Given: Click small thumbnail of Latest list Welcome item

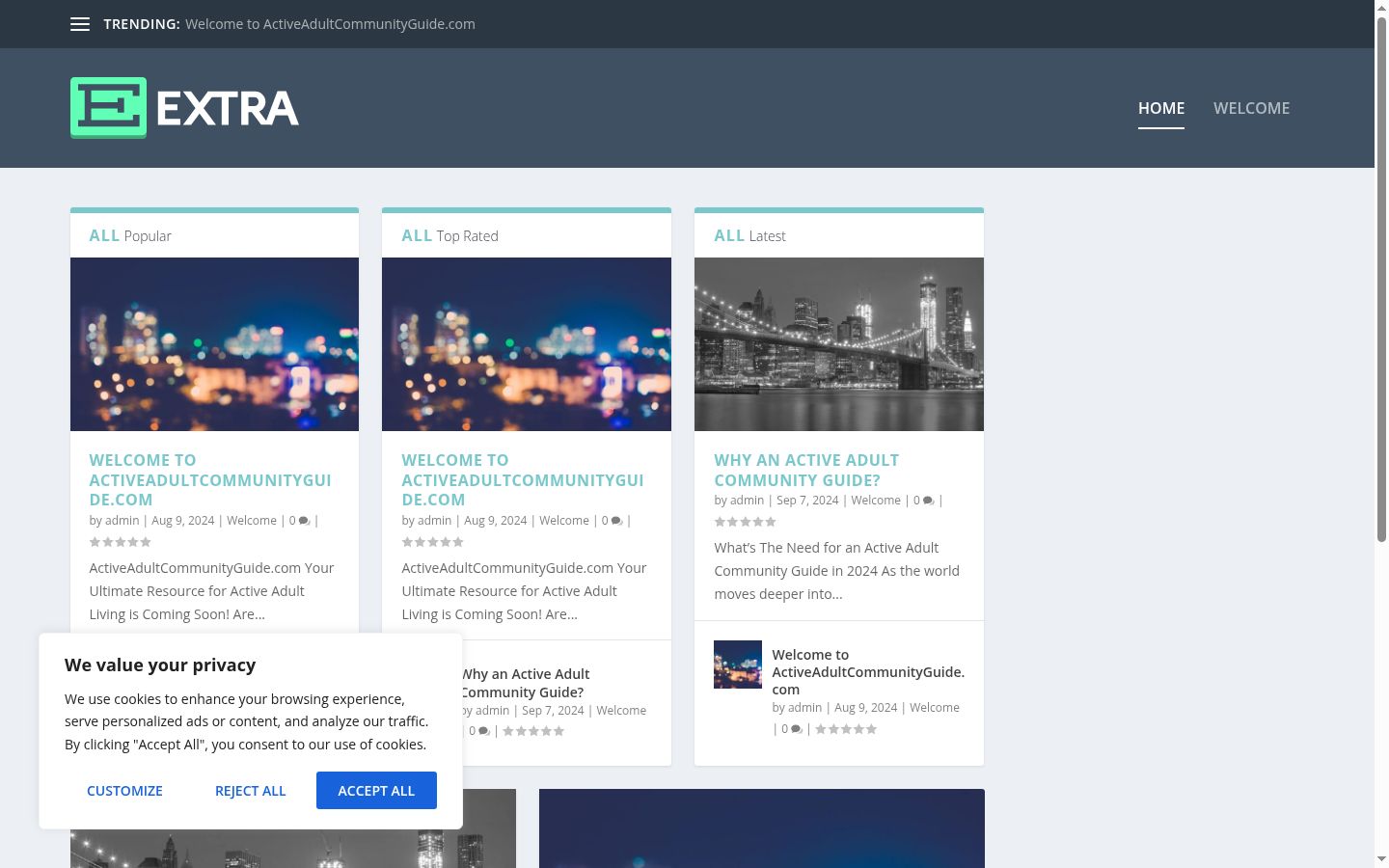Looking at the screenshot, I should tap(738, 665).
